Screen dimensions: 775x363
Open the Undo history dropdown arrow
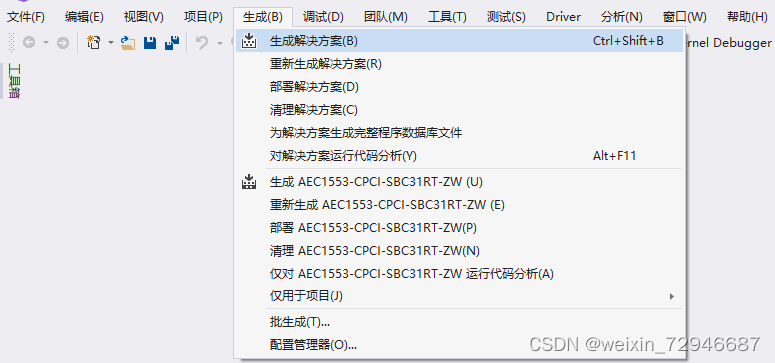220,43
